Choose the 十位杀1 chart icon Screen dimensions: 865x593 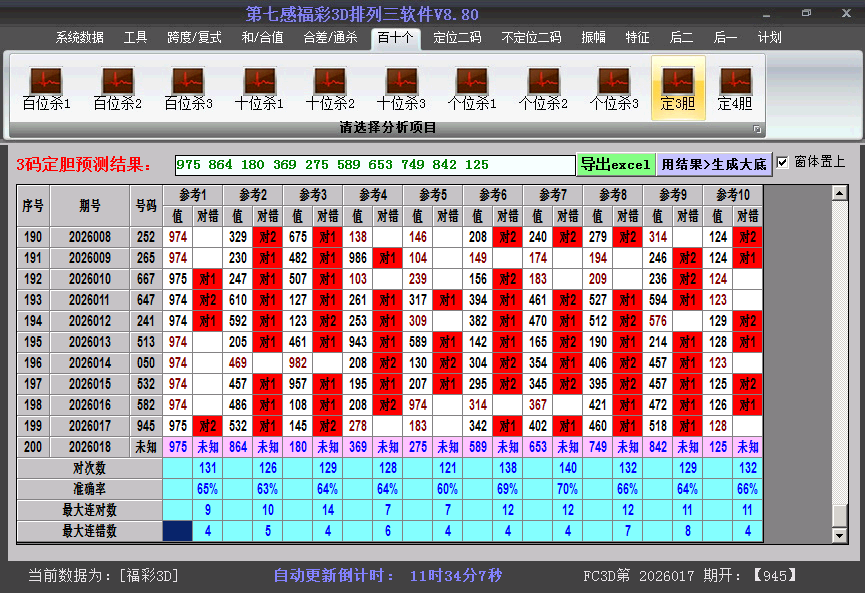click(259, 88)
